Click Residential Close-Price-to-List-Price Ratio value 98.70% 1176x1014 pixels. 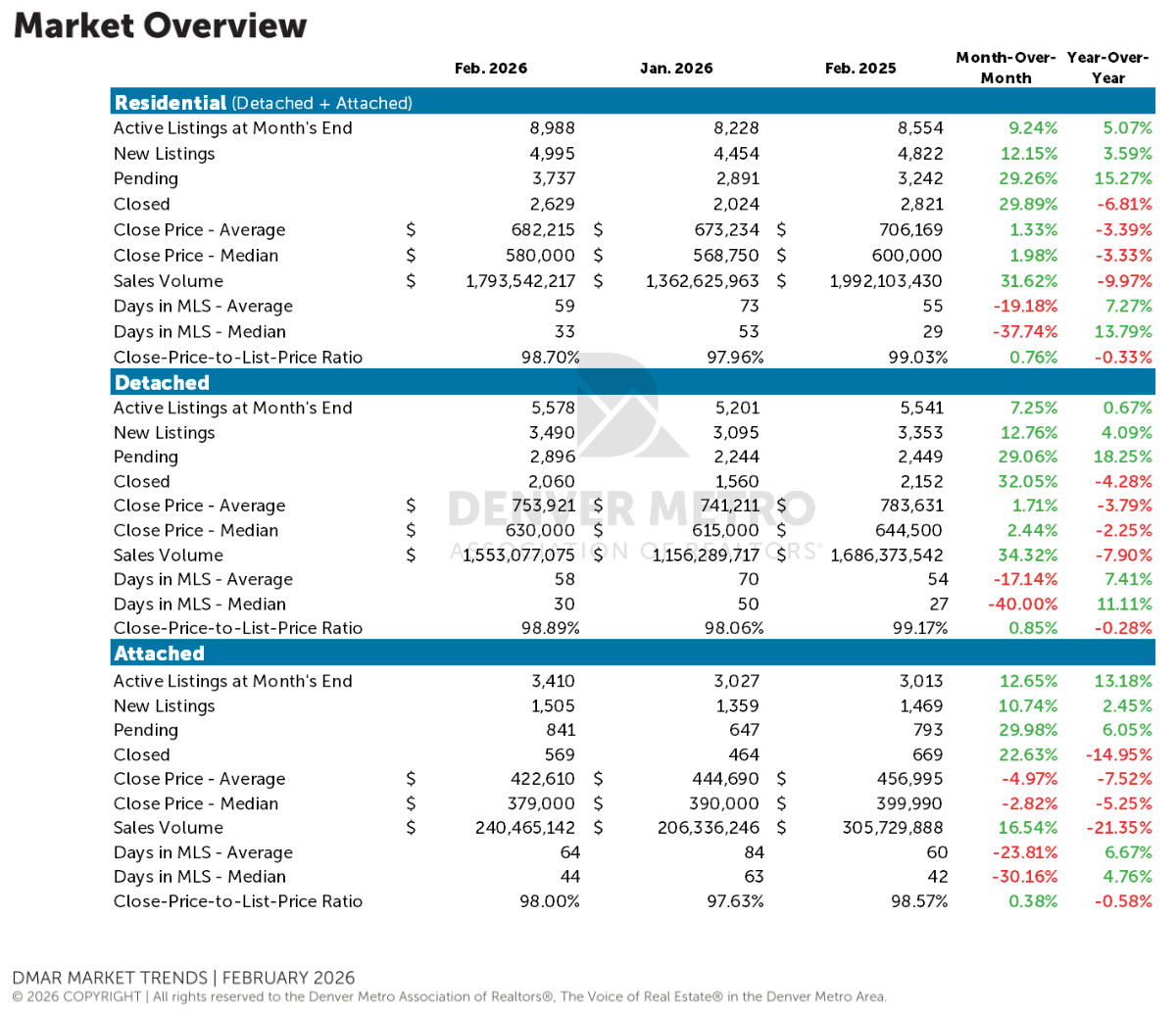550,358
